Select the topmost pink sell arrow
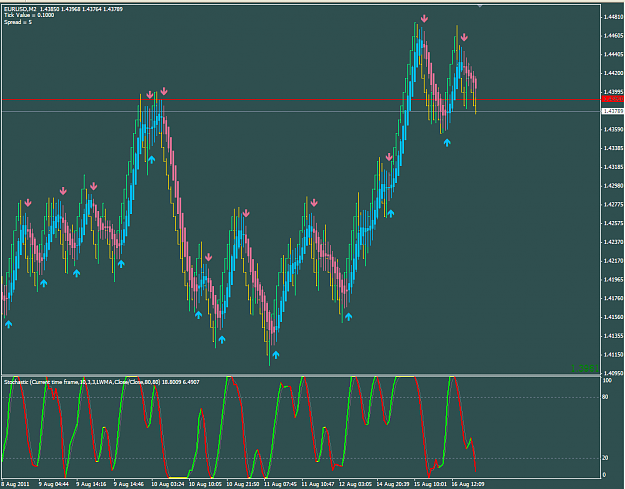The image size is (625, 489). point(425,19)
